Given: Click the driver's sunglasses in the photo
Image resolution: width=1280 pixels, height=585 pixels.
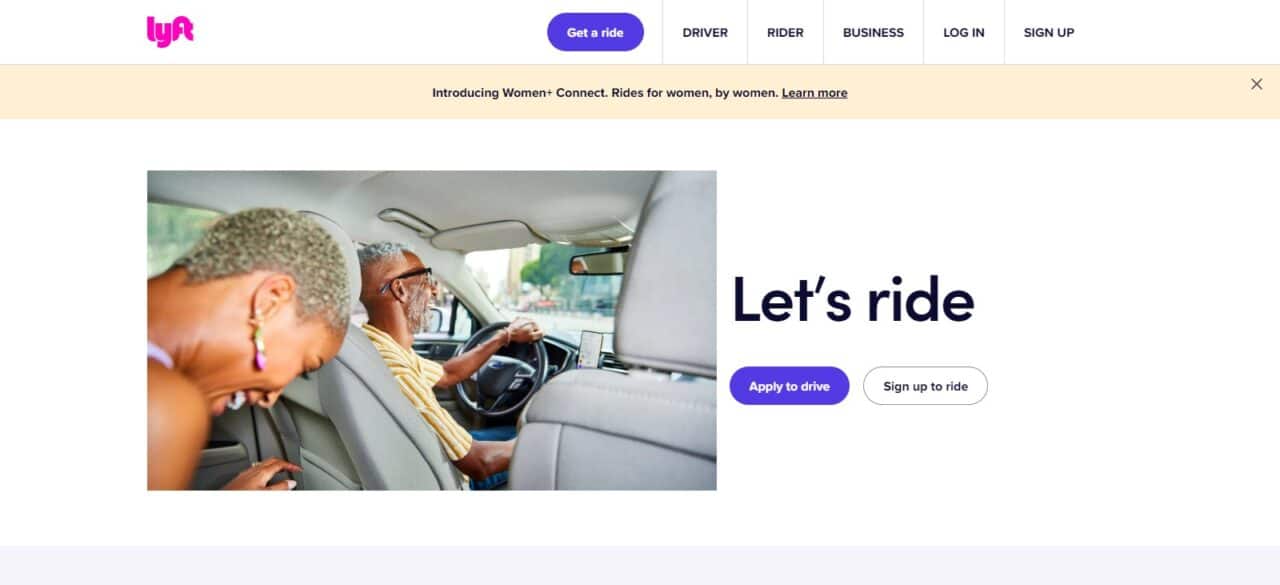Looking at the screenshot, I should pyautogui.click(x=405, y=279).
